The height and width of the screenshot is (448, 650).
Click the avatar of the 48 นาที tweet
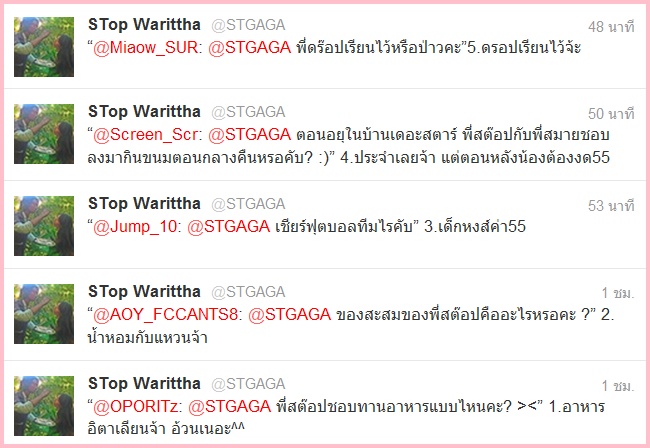[x=44, y=47]
